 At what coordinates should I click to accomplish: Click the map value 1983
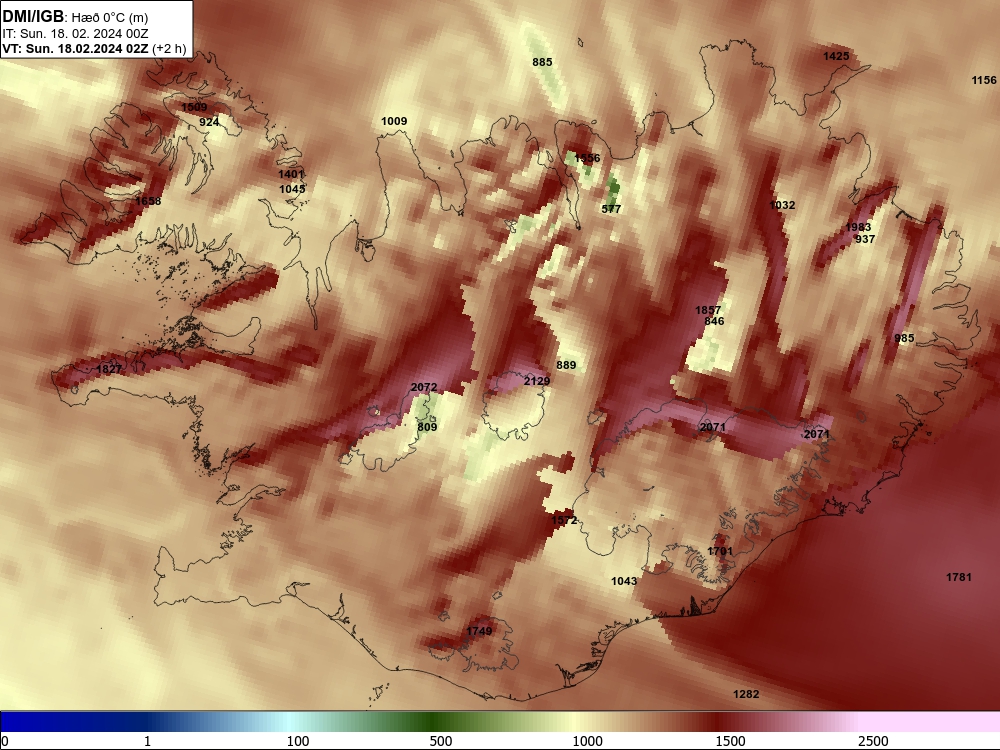pyautogui.click(x=858, y=227)
